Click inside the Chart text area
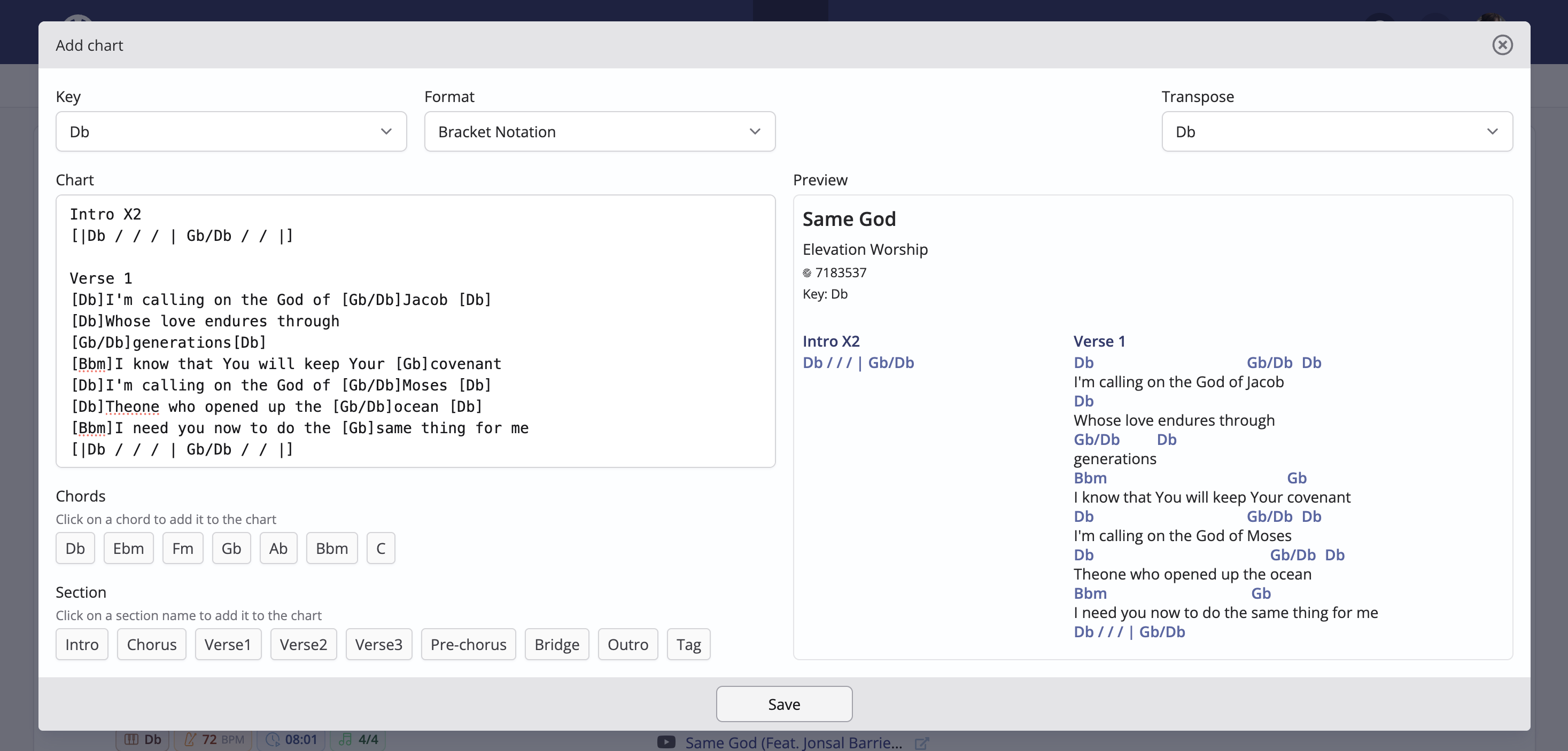Viewport: 1568px width, 751px height. coord(415,331)
